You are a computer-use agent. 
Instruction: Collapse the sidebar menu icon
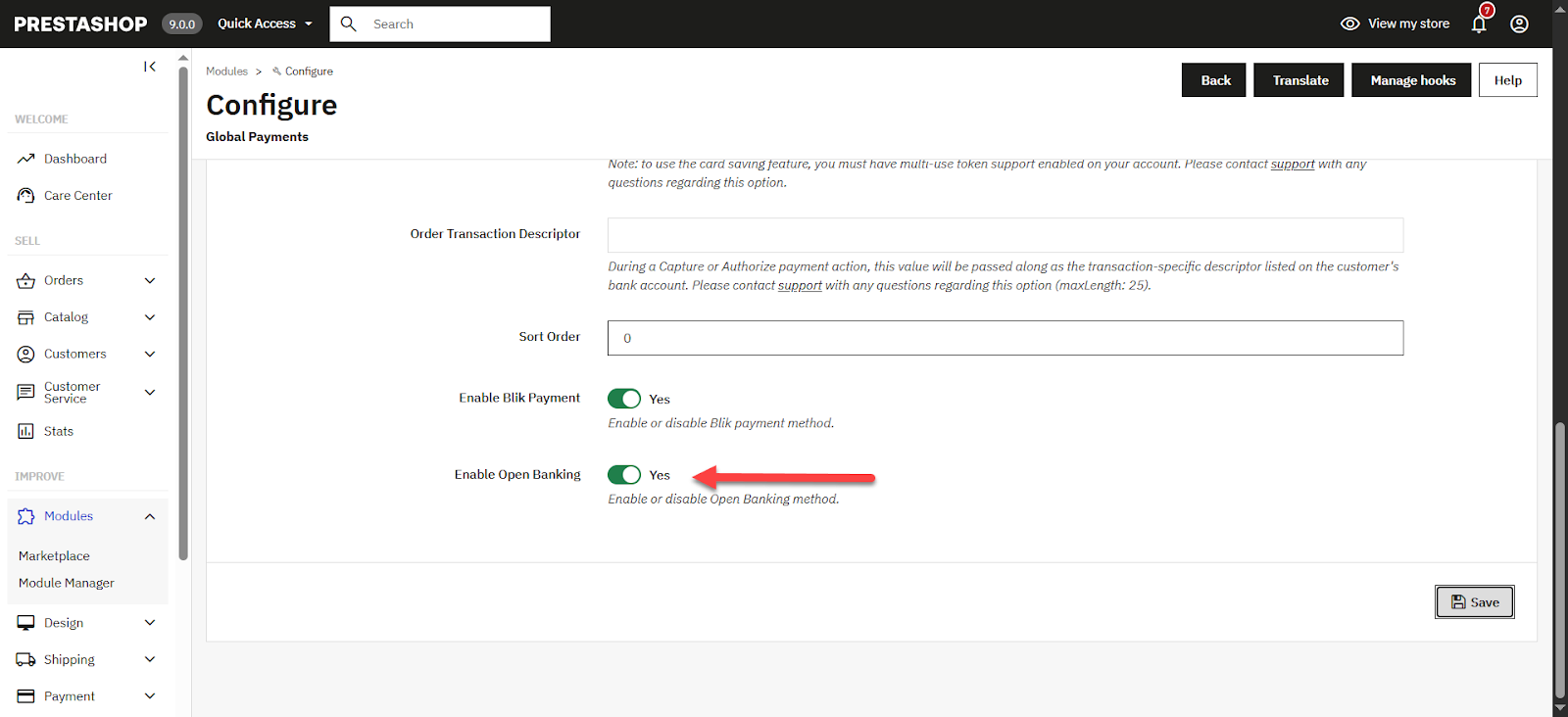point(150,67)
